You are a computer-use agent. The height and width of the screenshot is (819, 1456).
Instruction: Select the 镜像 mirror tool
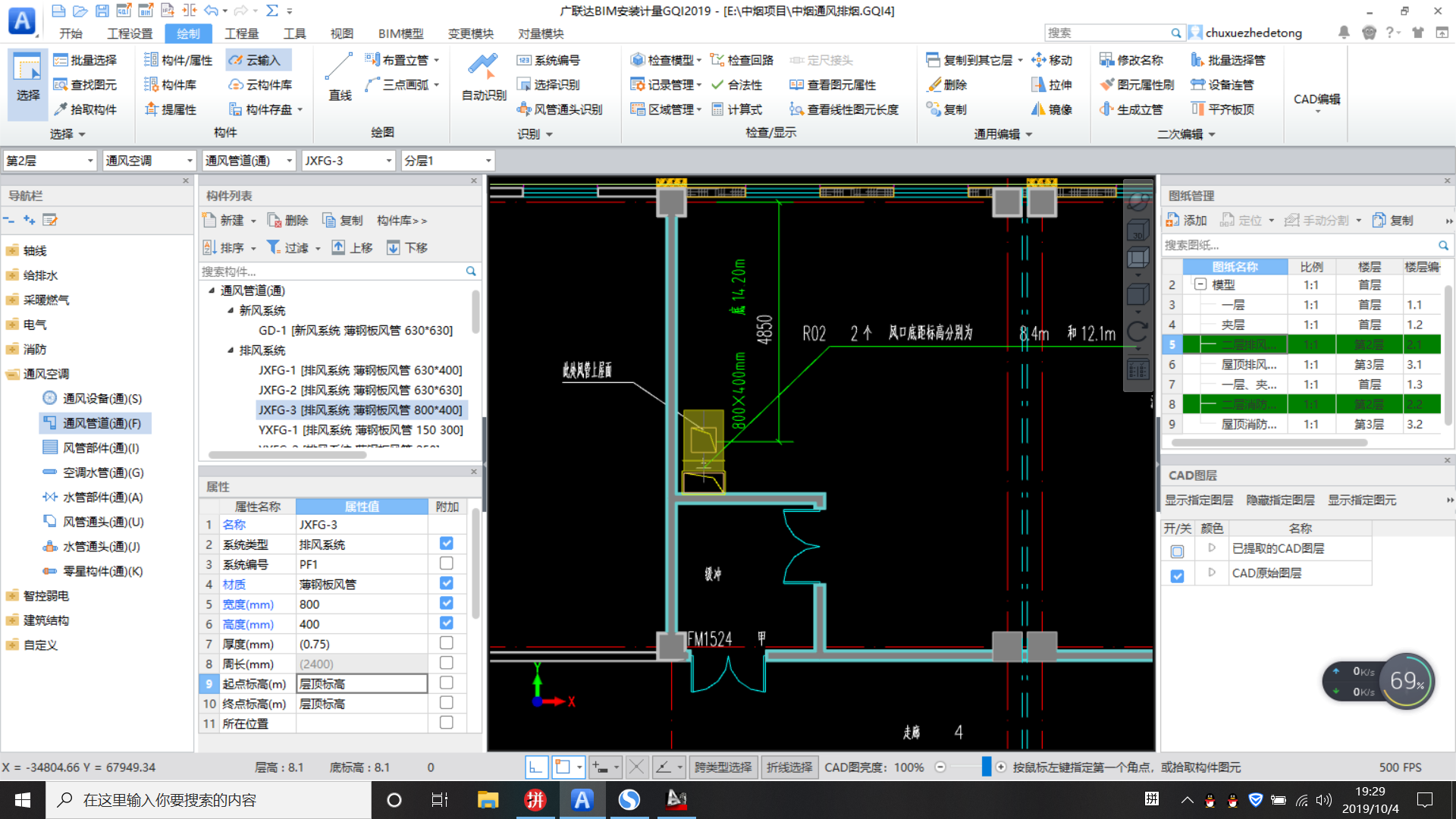1052,109
